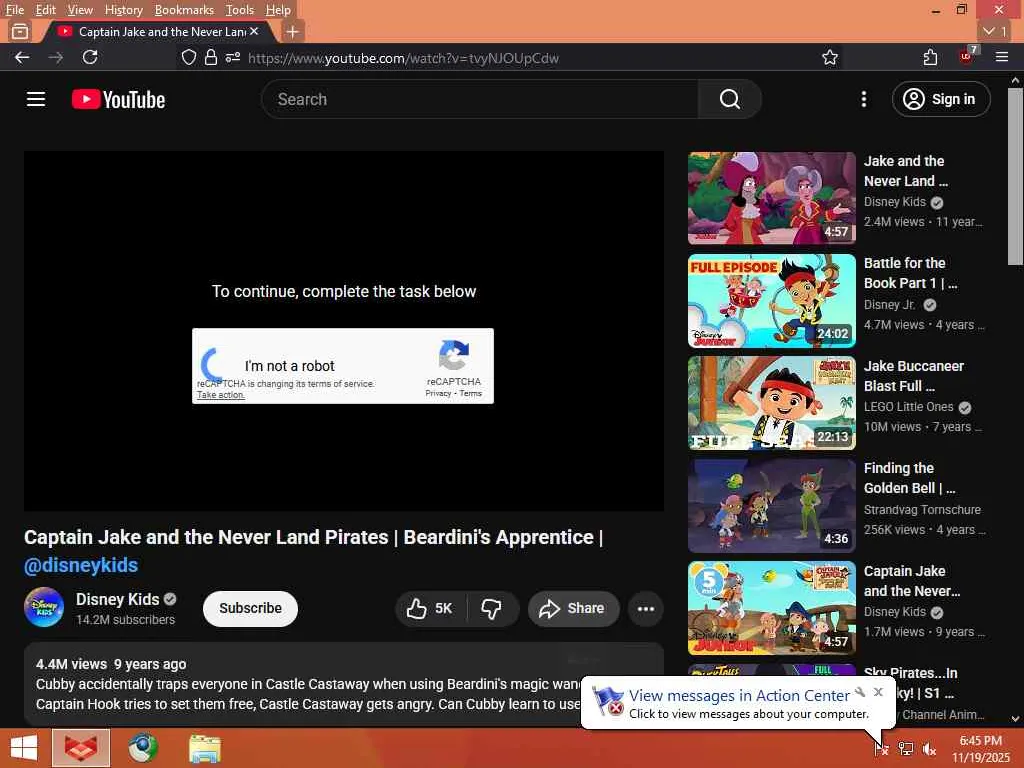Open the Help menu
The width and height of the screenshot is (1024, 768).
[x=278, y=10]
